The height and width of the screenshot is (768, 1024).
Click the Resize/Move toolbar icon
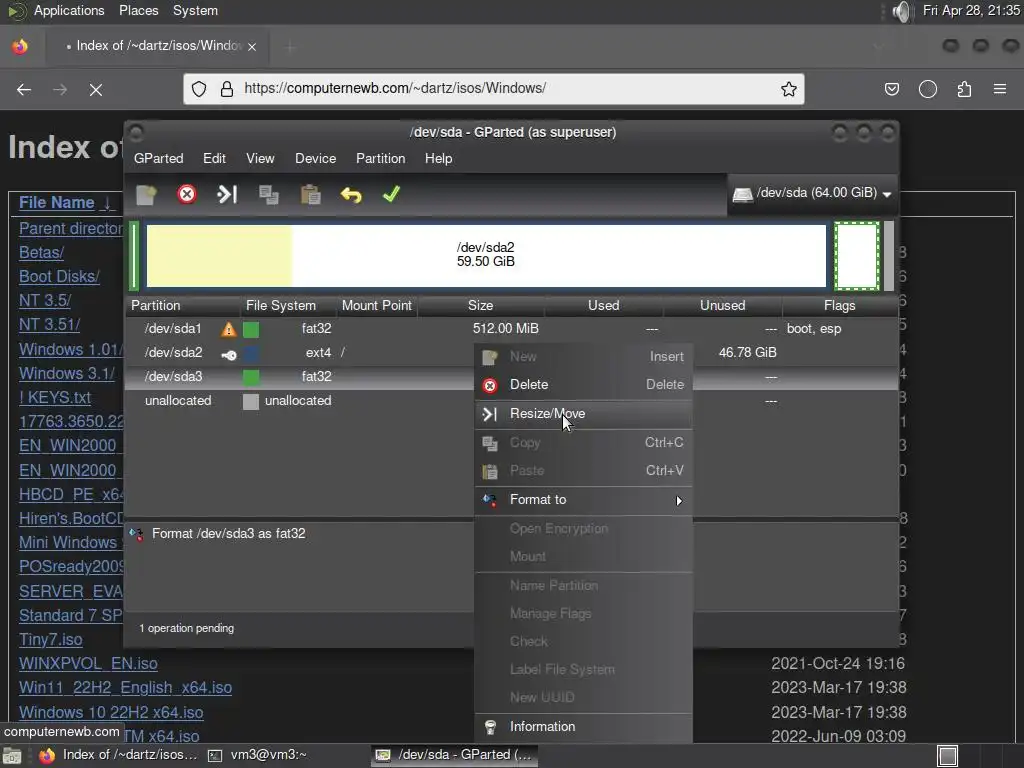[227, 195]
